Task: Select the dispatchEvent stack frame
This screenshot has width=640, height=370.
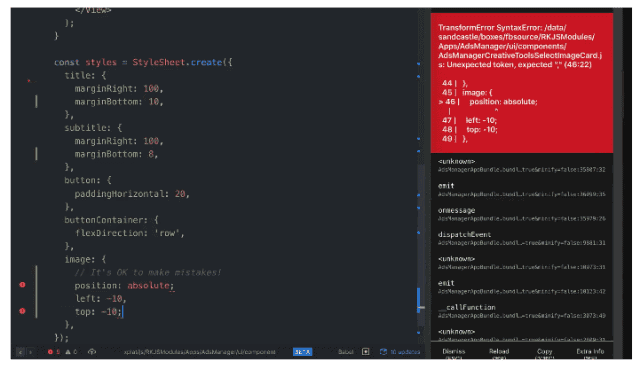Action: 522,238
